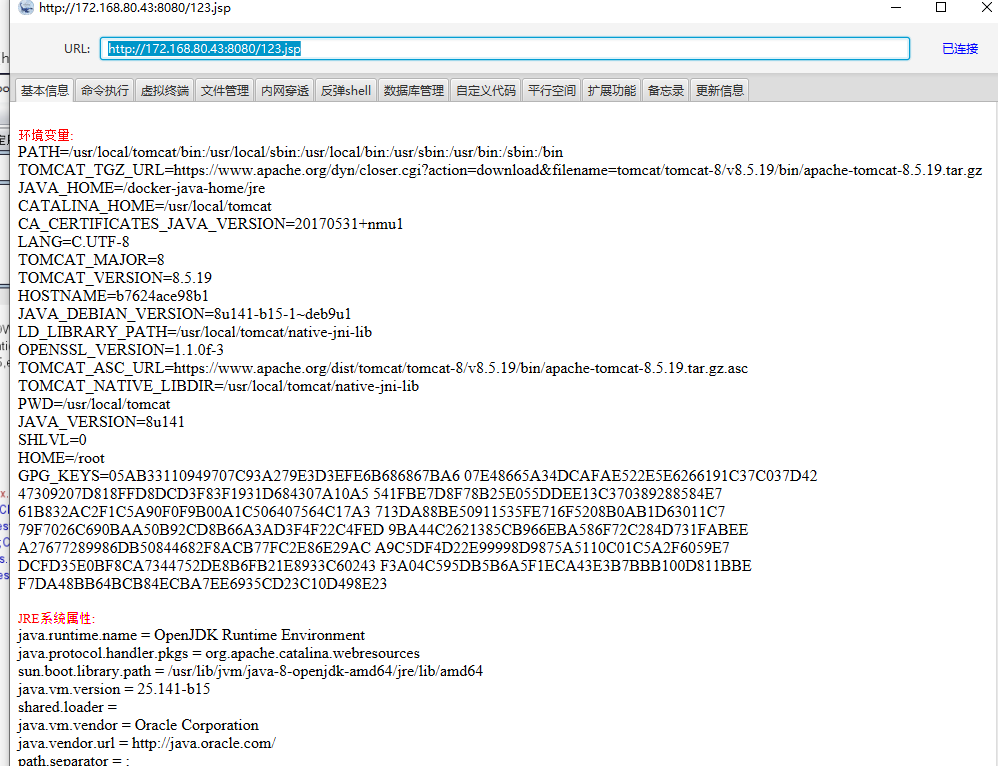Click the red 环境变量 section heading
998x766 pixels.
pos(46,135)
